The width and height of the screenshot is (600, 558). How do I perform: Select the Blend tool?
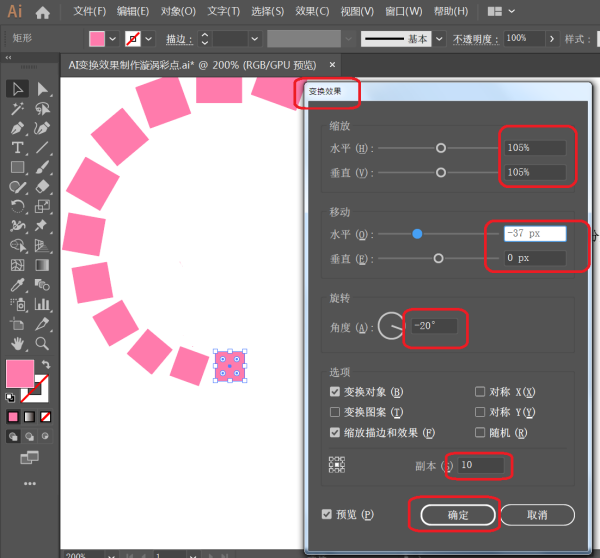click(42, 285)
